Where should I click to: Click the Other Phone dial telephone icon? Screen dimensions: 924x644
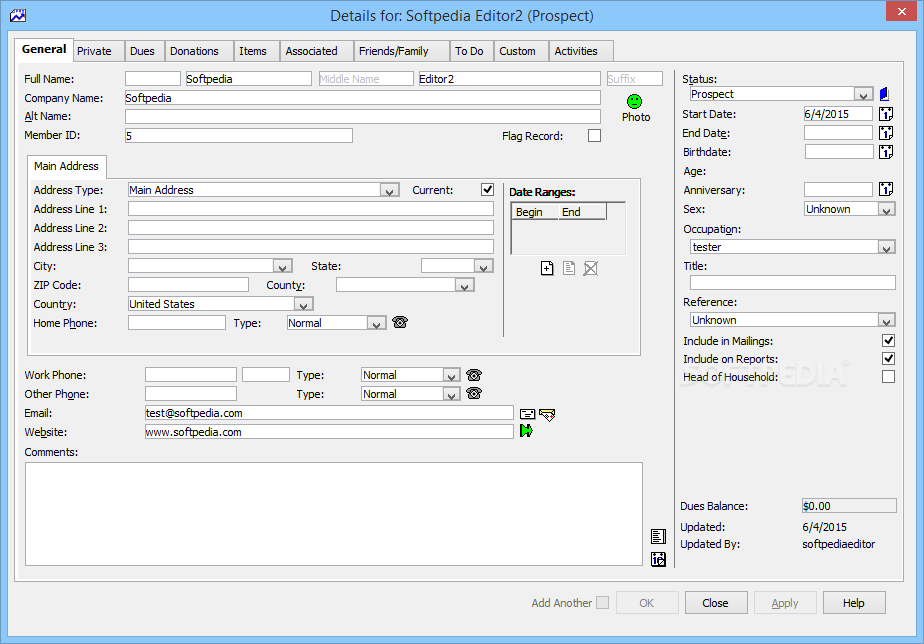[474, 393]
